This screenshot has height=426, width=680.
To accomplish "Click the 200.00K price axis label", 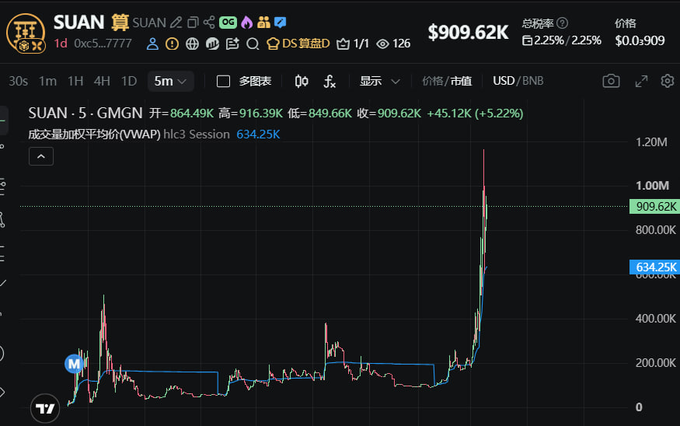I will click(655, 363).
